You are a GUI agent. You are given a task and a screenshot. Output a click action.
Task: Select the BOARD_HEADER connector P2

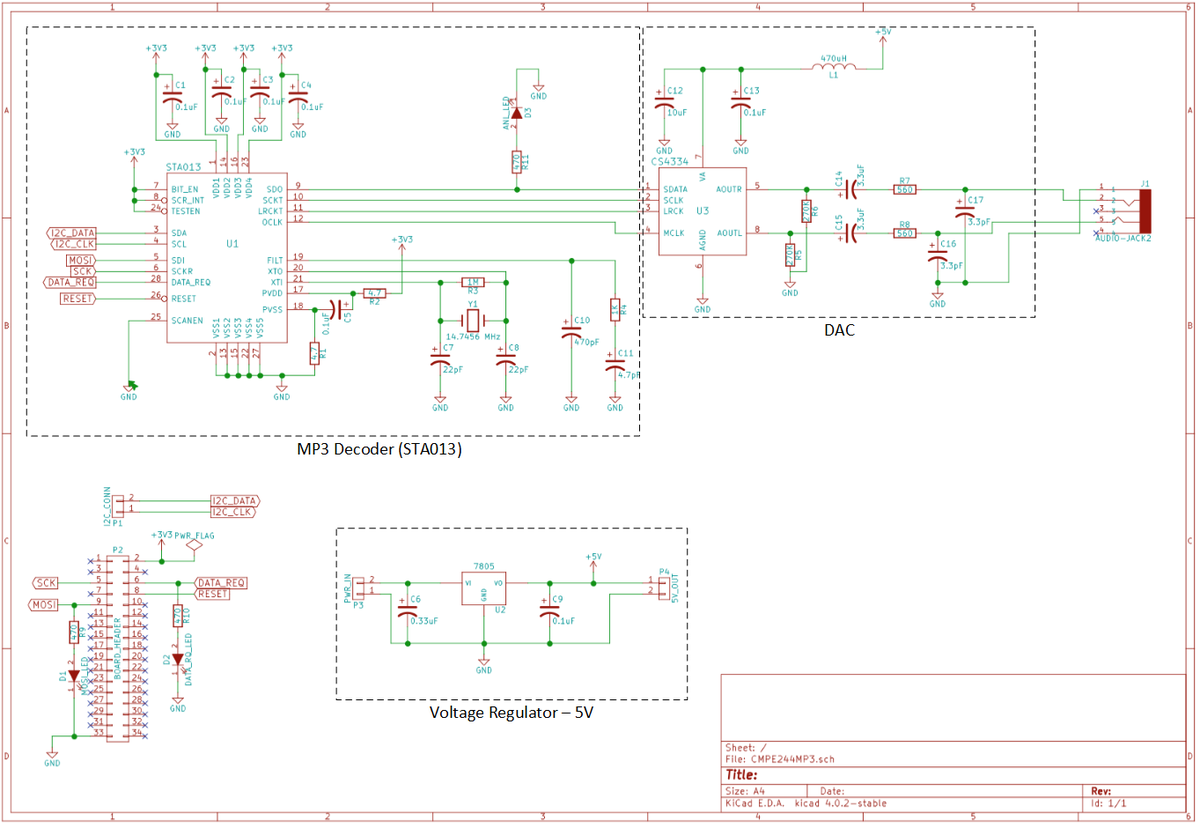pyautogui.click(x=117, y=647)
